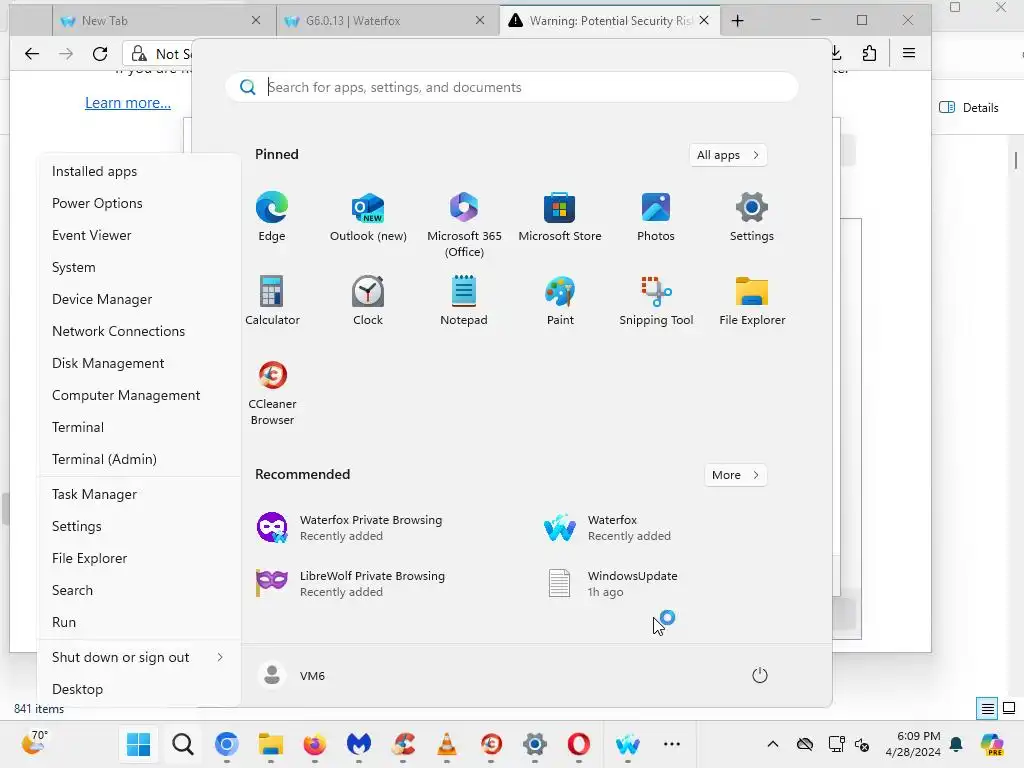
Task: Open the Calculator app
Action: 272,300
